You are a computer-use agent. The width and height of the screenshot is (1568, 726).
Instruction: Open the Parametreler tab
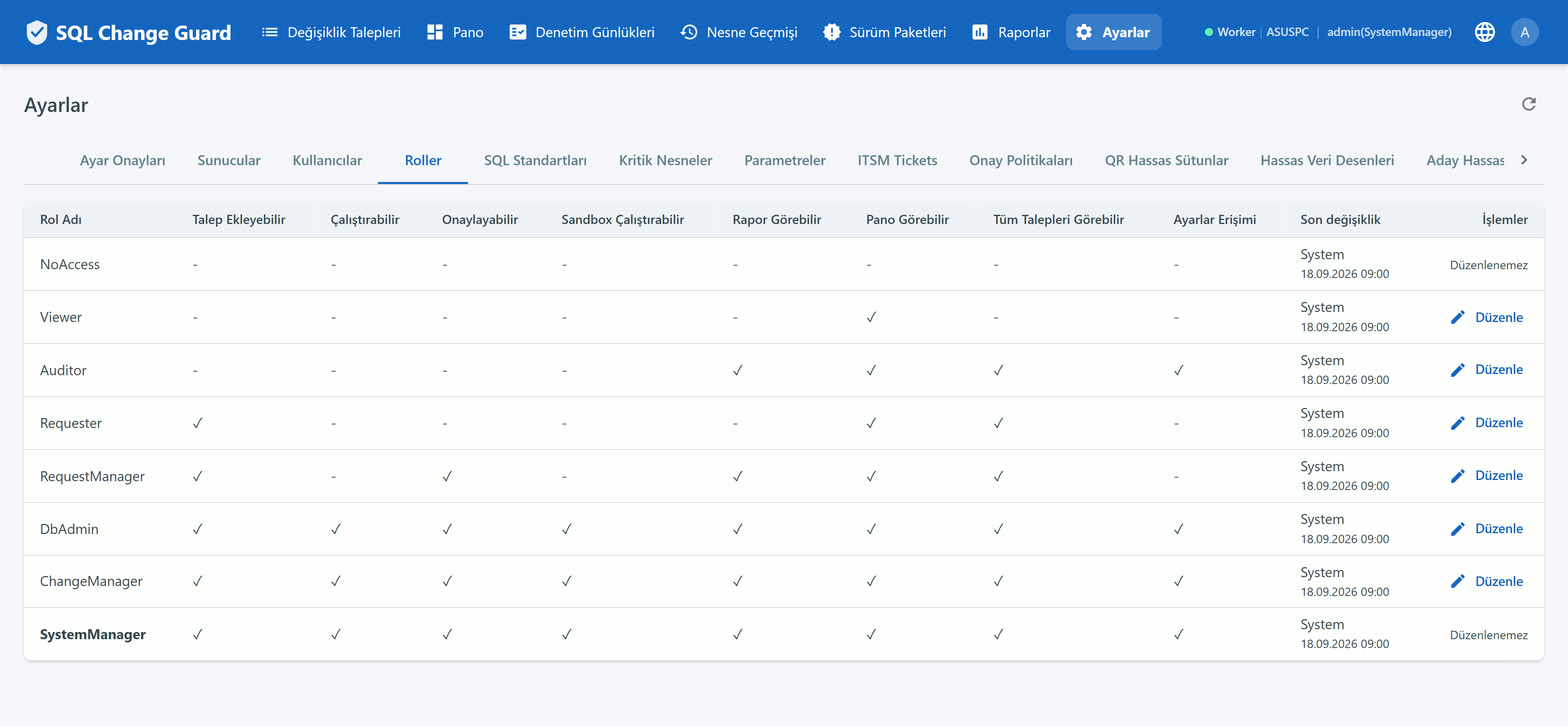(785, 160)
